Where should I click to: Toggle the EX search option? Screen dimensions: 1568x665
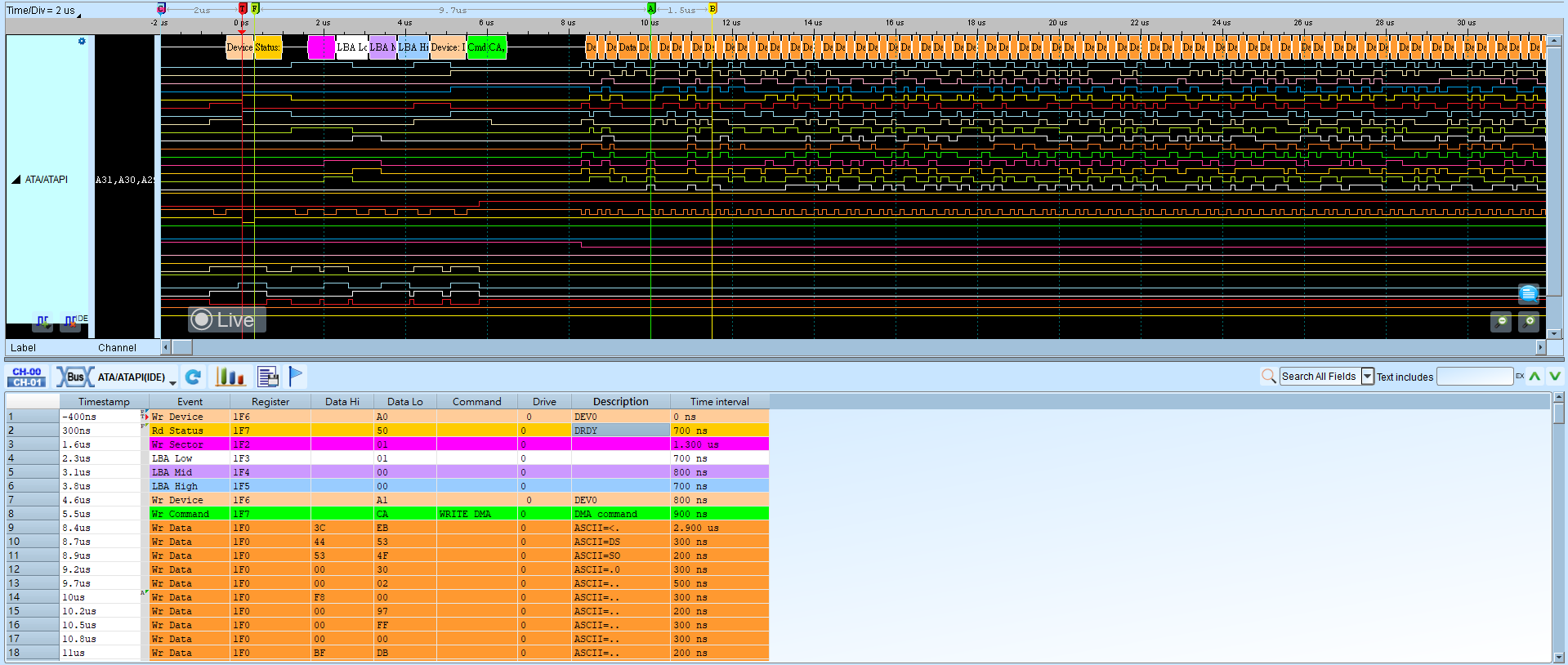(1520, 377)
